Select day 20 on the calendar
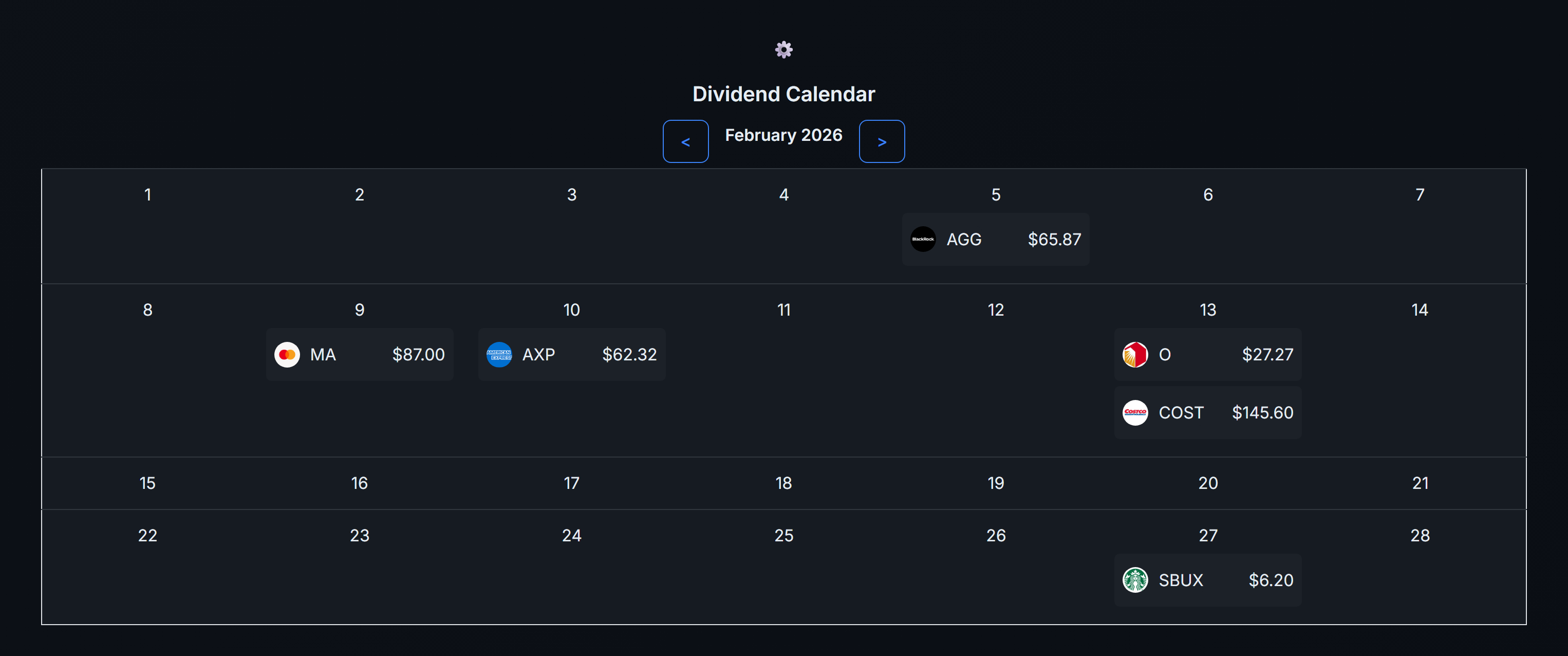 pos(1208,483)
